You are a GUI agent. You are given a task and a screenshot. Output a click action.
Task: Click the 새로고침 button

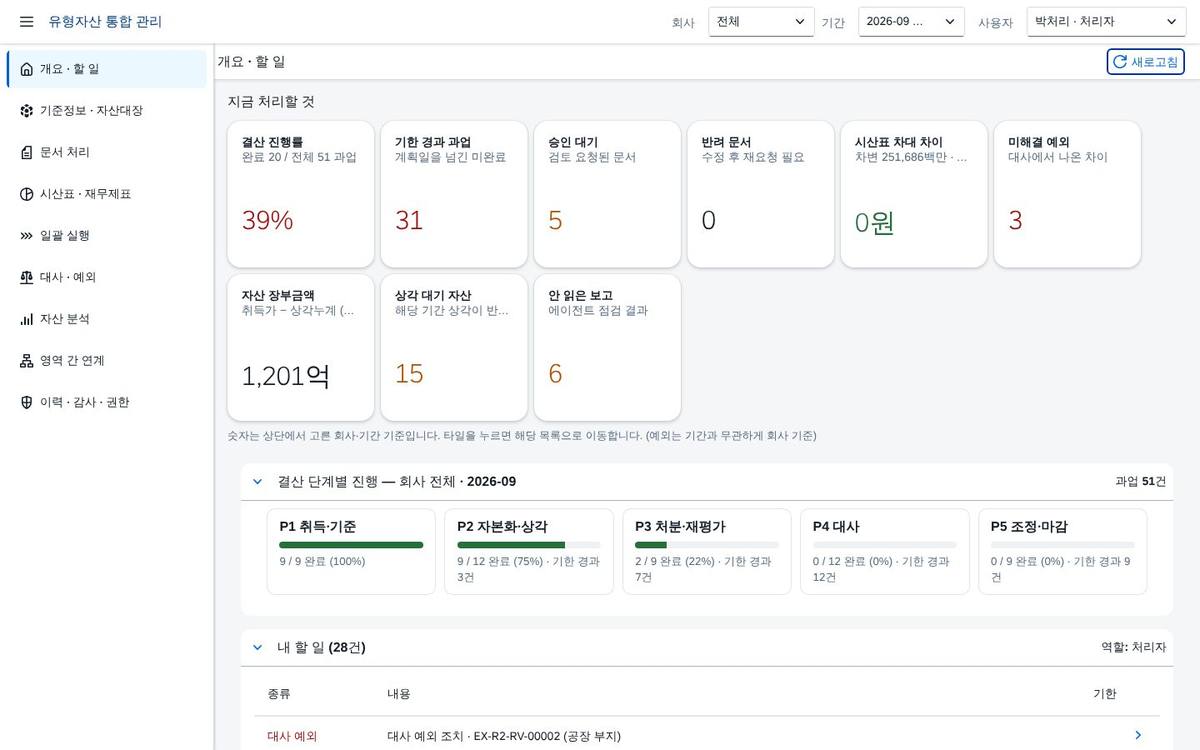(1145, 62)
